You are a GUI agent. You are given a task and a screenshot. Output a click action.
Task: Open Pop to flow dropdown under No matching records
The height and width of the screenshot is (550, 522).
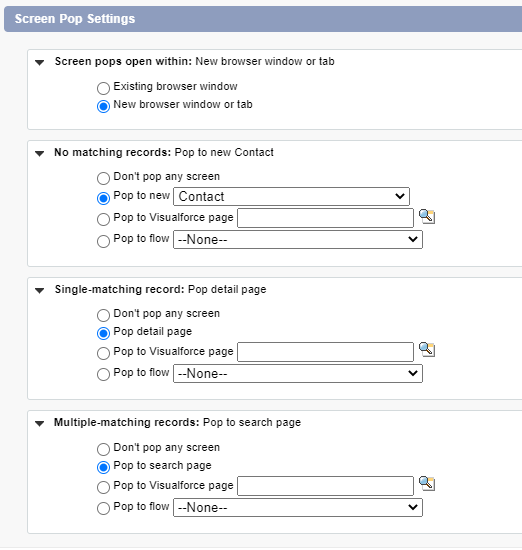[298, 240]
